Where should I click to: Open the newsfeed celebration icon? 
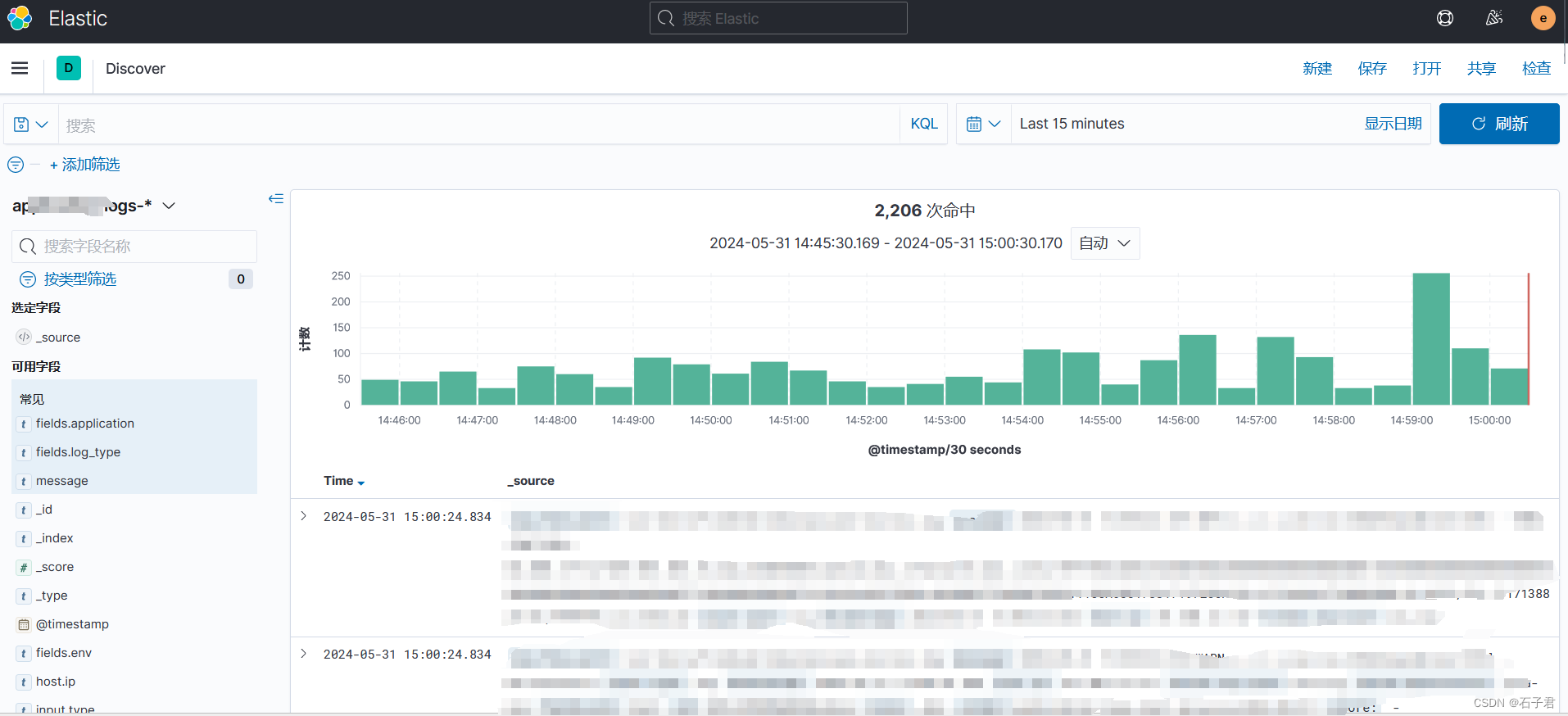pyautogui.click(x=1494, y=18)
